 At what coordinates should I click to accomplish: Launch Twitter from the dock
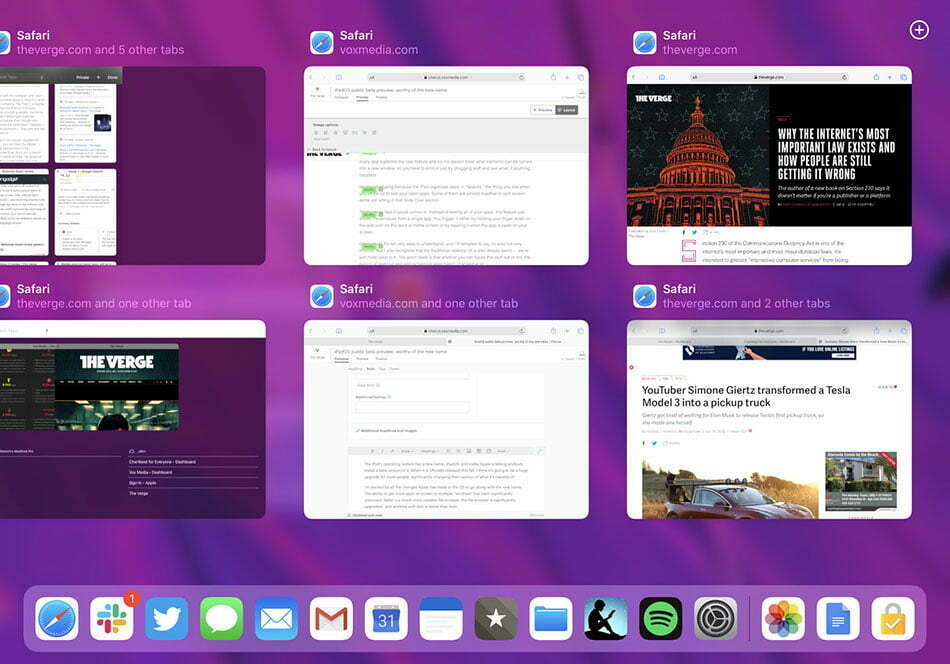167,619
